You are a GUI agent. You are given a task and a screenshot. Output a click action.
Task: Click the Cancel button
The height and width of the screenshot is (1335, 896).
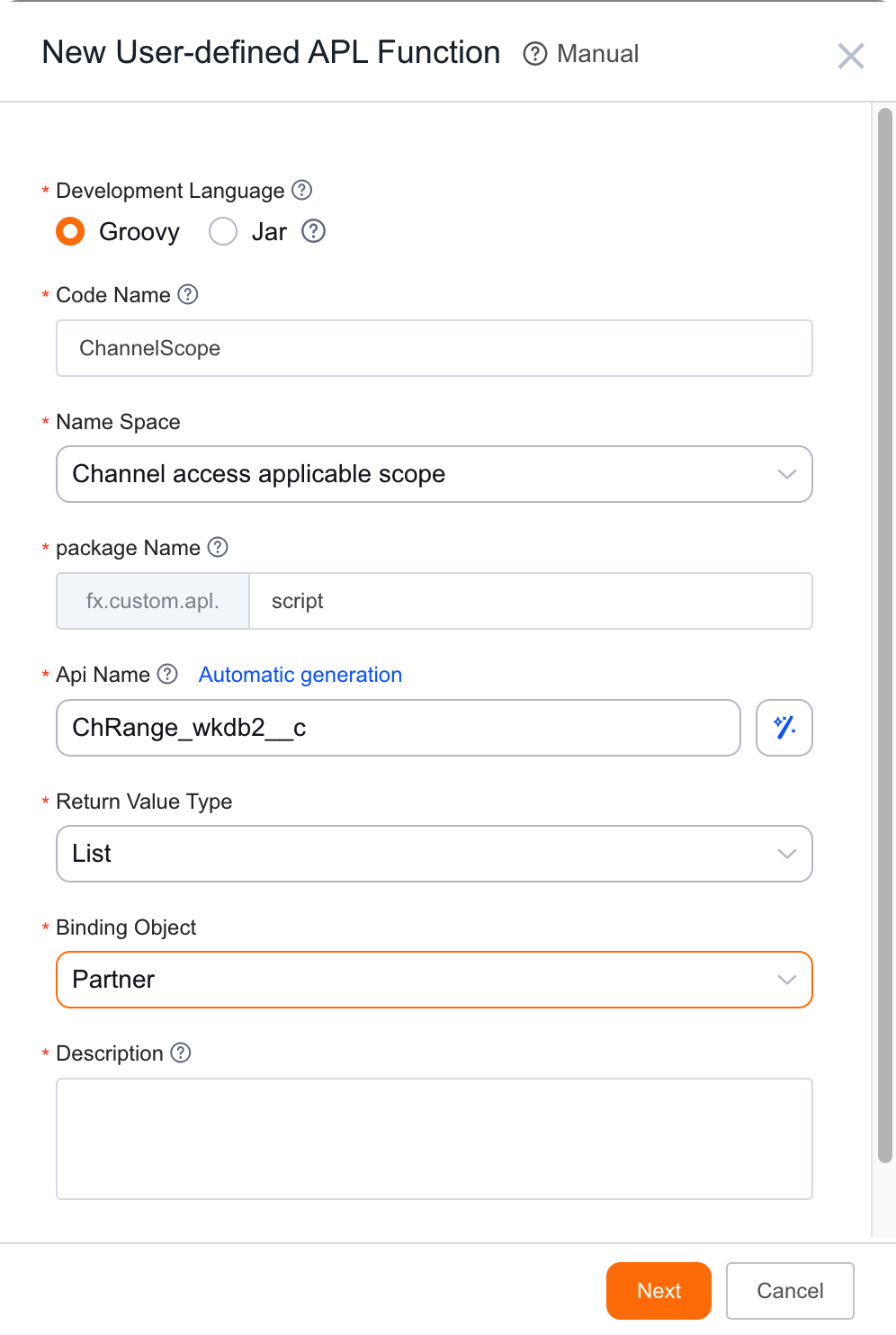coord(790,1291)
